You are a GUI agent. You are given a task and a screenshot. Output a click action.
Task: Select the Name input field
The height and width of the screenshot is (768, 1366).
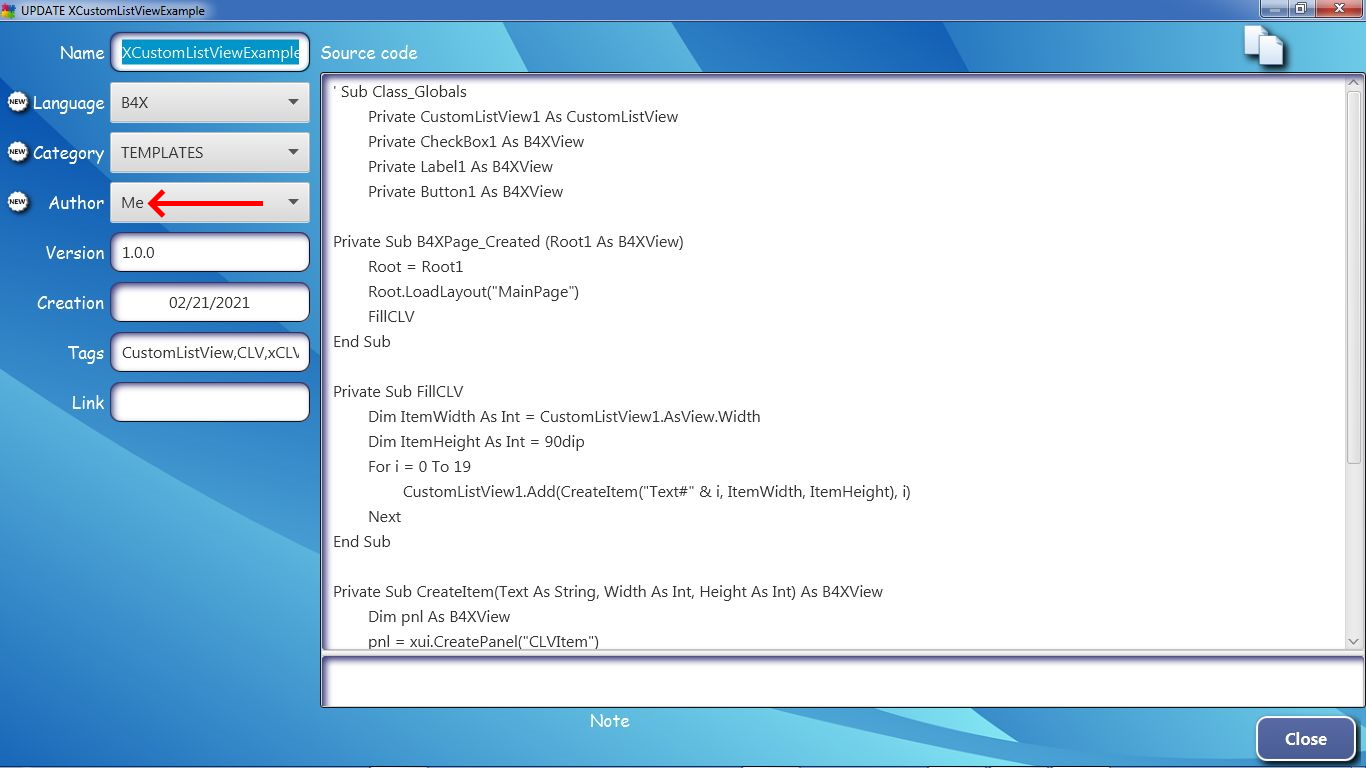click(x=210, y=53)
